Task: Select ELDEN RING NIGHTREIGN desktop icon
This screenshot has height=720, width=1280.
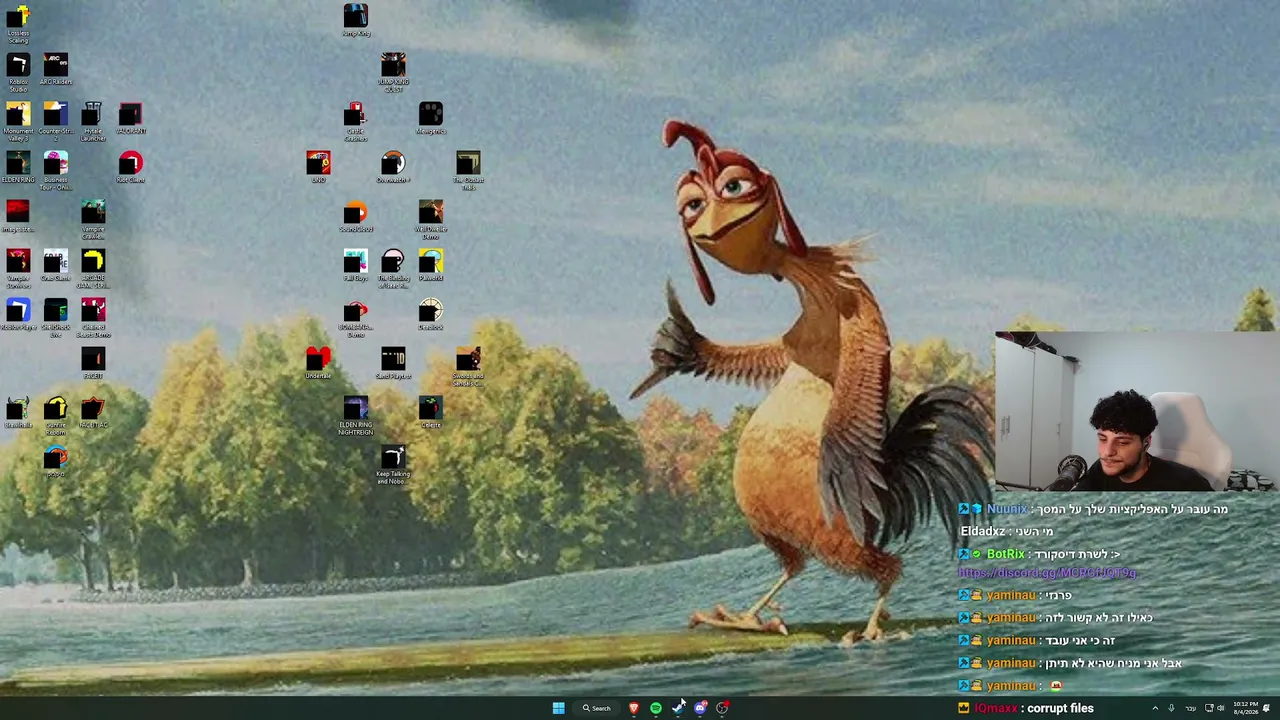Action: pos(356,416)
